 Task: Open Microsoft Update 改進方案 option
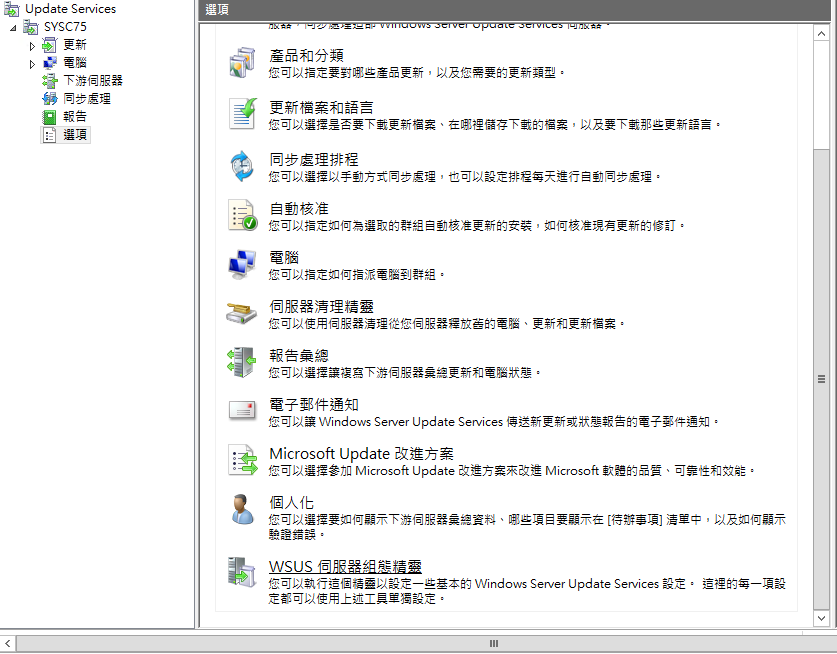tap(361, 454)
